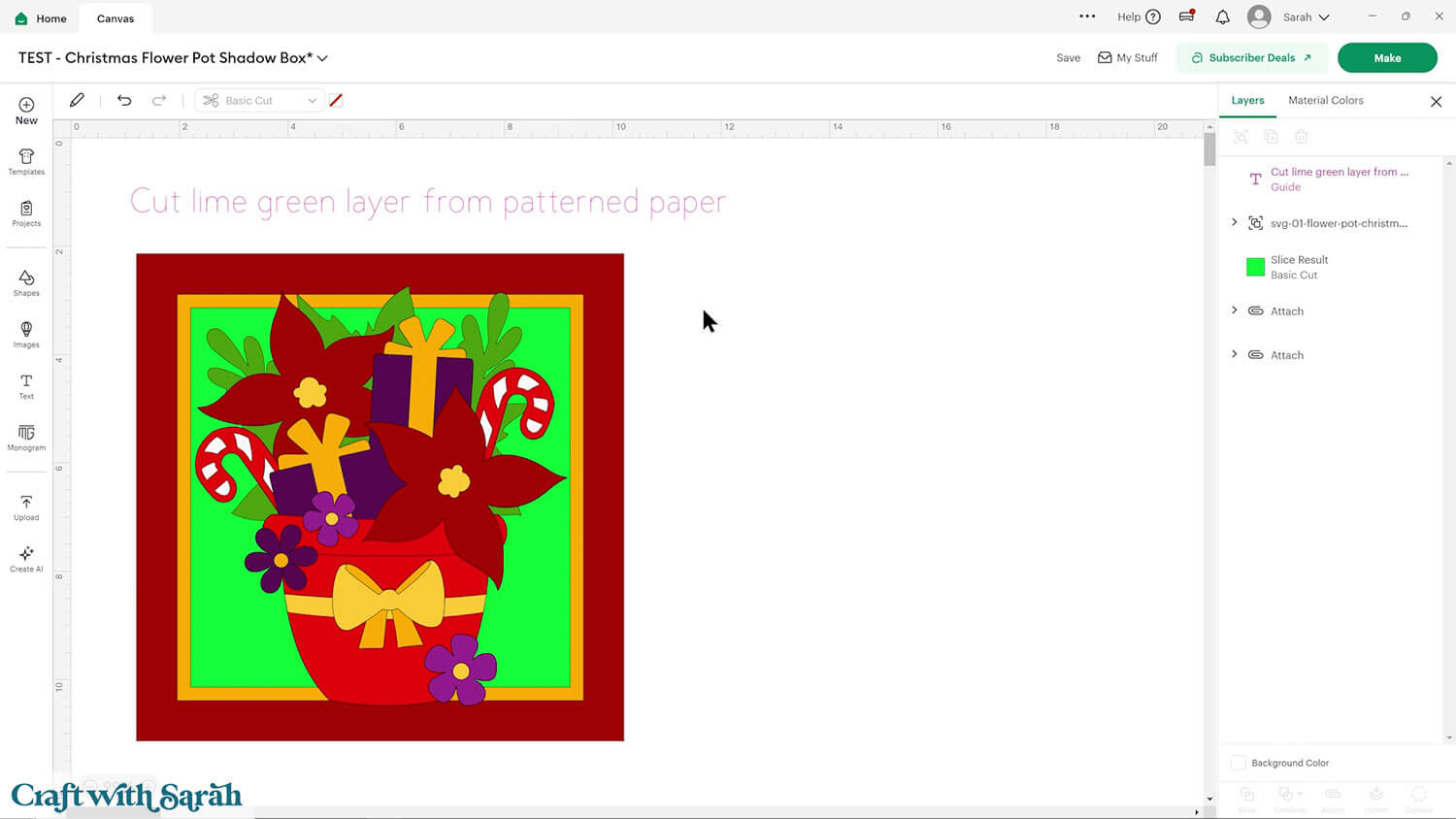Close the Layers panel
Viewport: 1456px width, 819px height.
click(x=1436, y=102)
